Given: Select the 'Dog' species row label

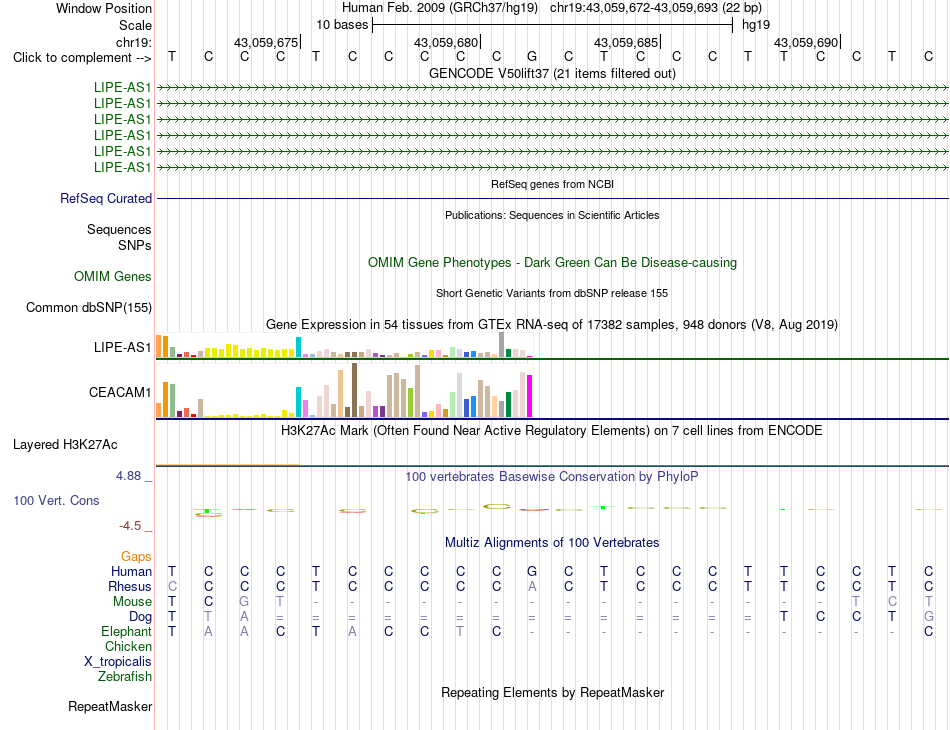Looking at the screenshot, I should pos(141,617).
